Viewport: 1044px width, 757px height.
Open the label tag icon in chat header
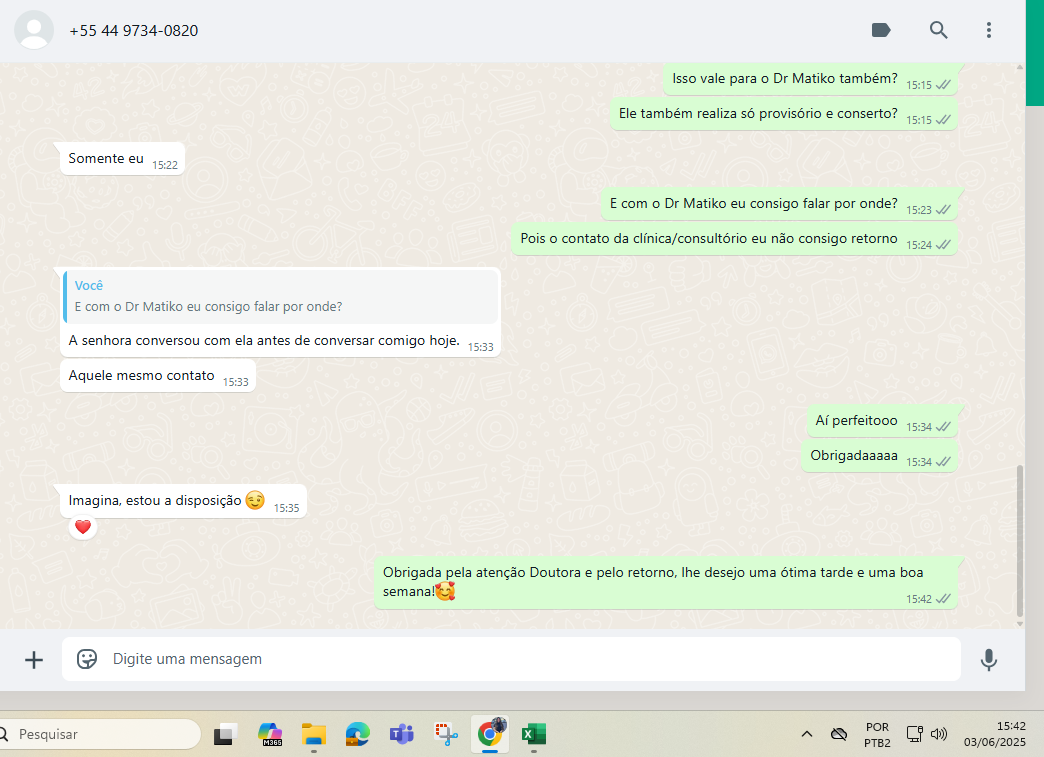click(881, 30)
